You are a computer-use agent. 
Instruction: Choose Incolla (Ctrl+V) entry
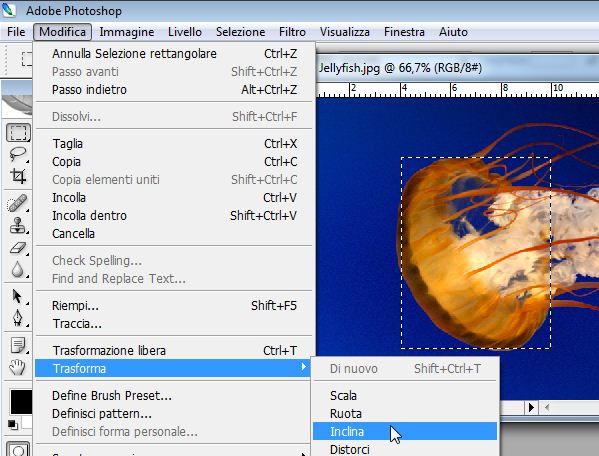174,197
